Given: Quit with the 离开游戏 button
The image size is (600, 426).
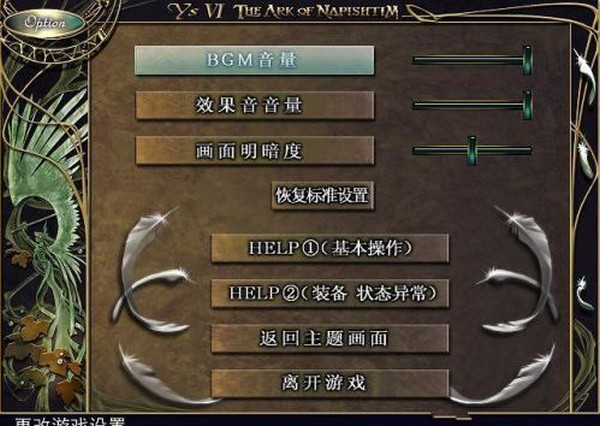Looking at the screenshot, I should (x=330, y=383).
